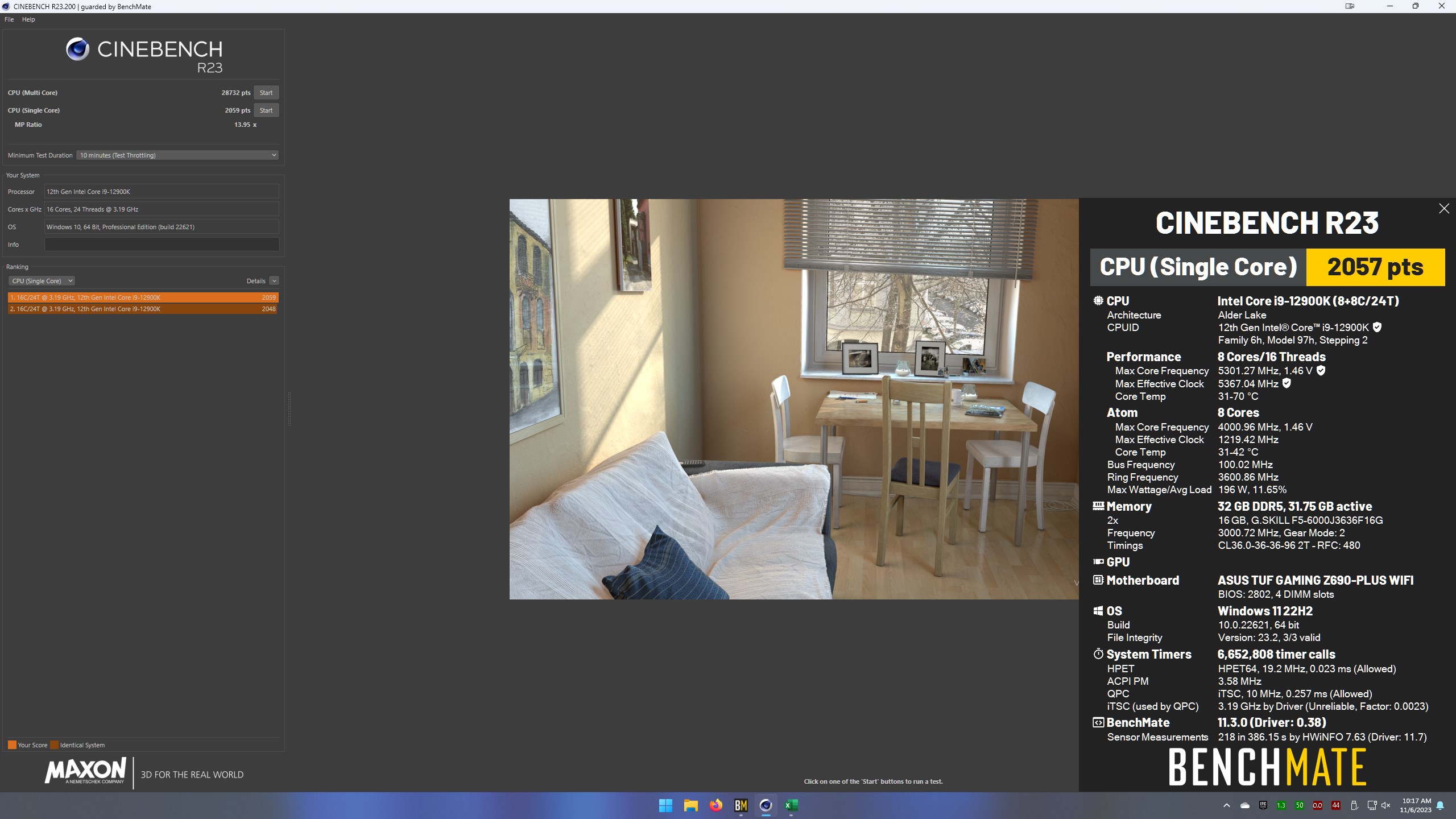This screenshot has height=819, width=1456.
Task: Open Excel from the taskbar
Action: (791, 805)
